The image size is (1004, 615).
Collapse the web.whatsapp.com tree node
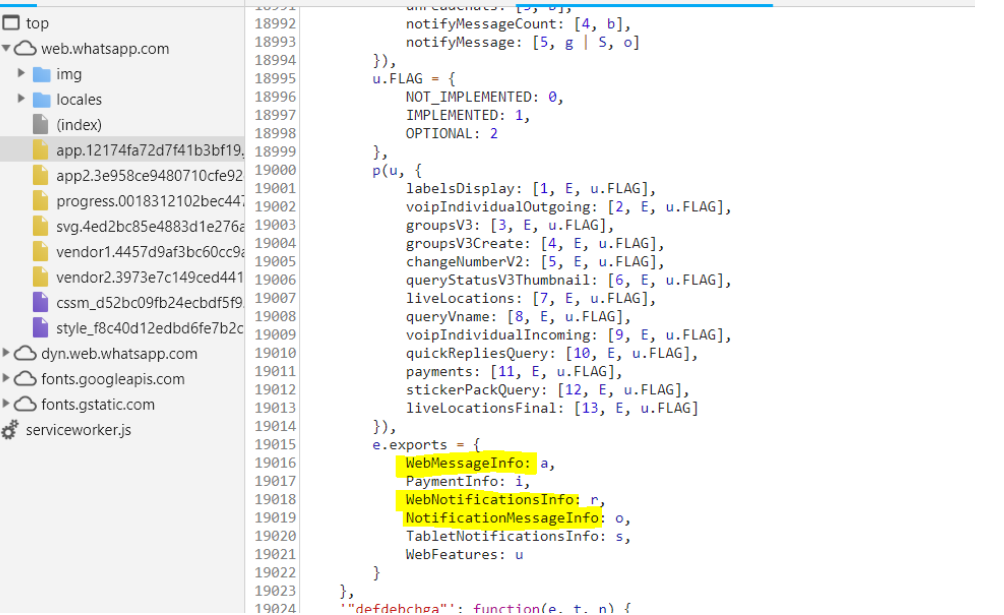(x=6, y=48)
